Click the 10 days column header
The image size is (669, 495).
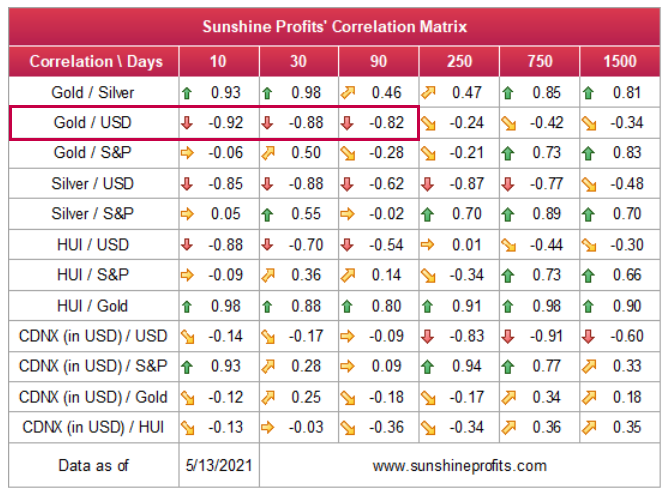tap(219, 61)
